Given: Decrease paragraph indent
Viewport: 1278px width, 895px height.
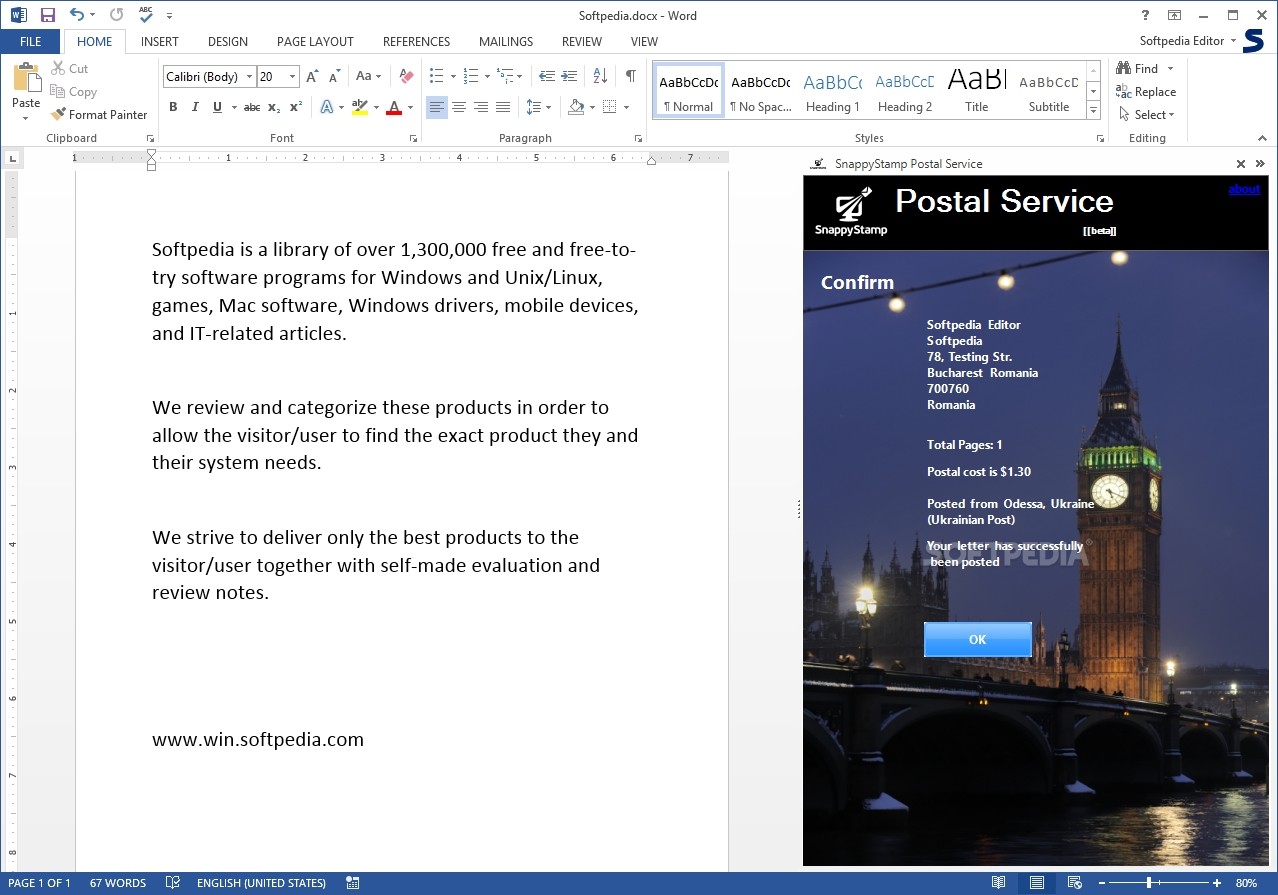Looking at the screenshot, I should pos(547,76).
